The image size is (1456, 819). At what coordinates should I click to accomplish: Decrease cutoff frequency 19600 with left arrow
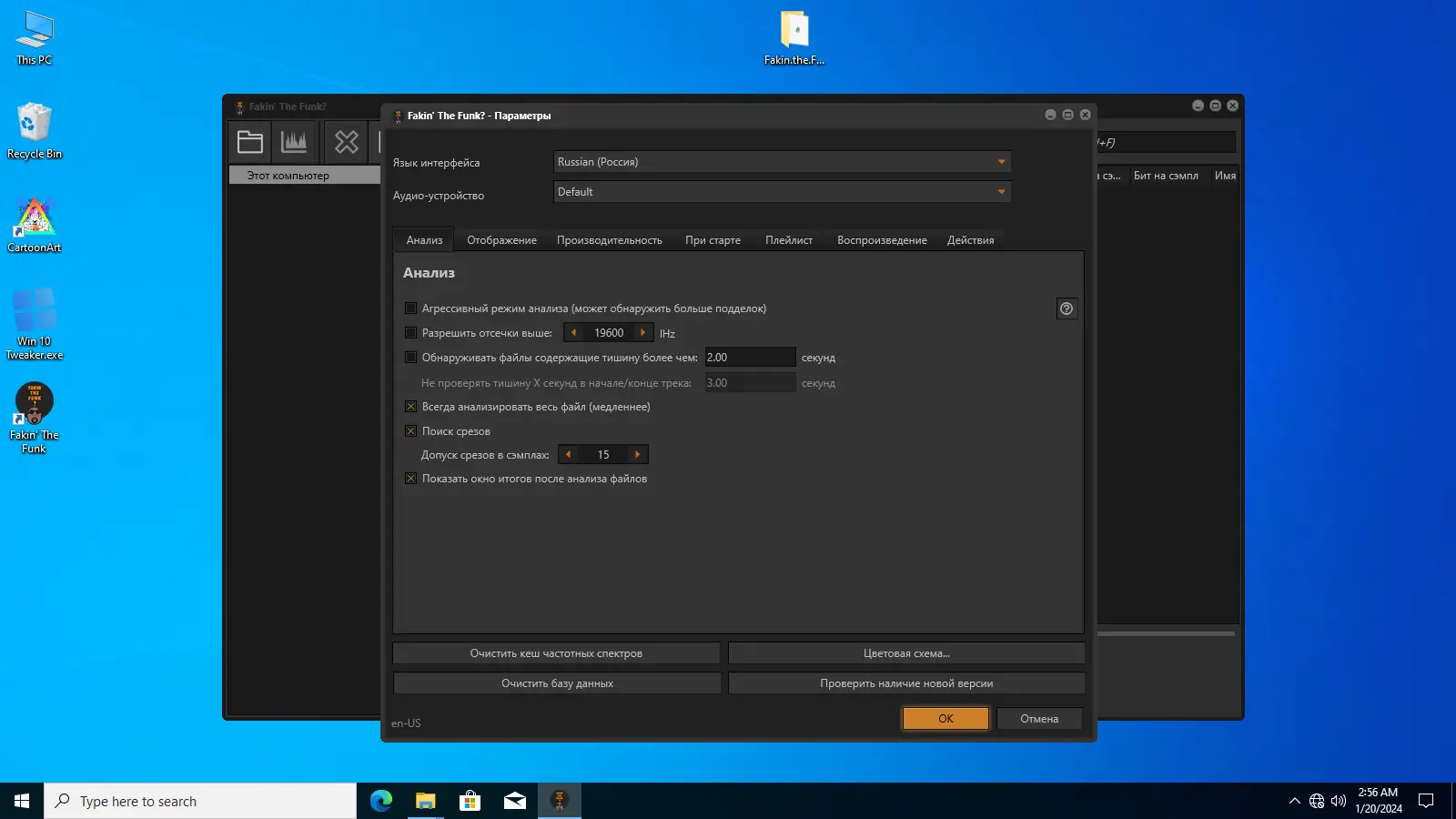click(573, 333)
